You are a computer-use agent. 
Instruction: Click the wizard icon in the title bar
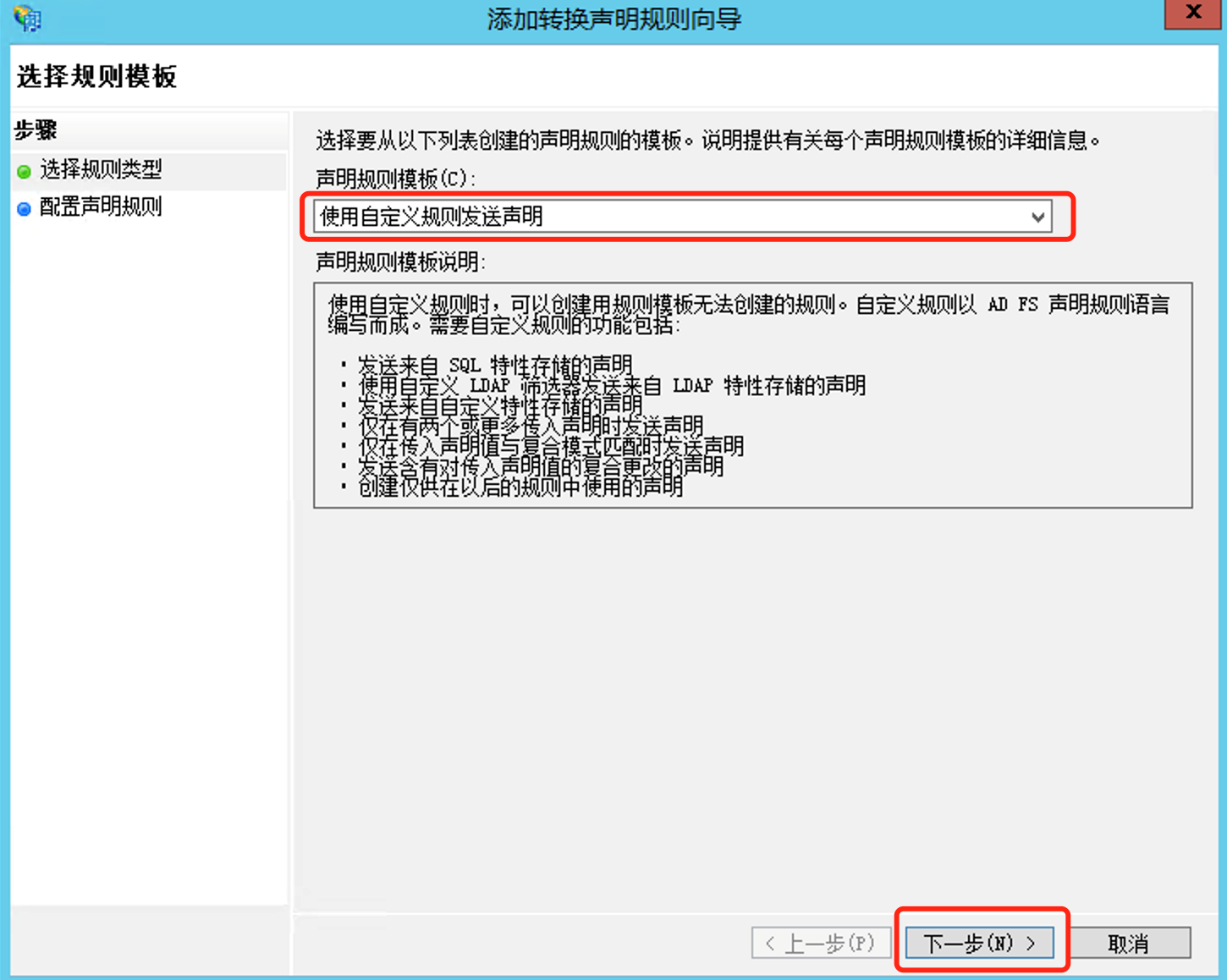click(x=27, y=18)
